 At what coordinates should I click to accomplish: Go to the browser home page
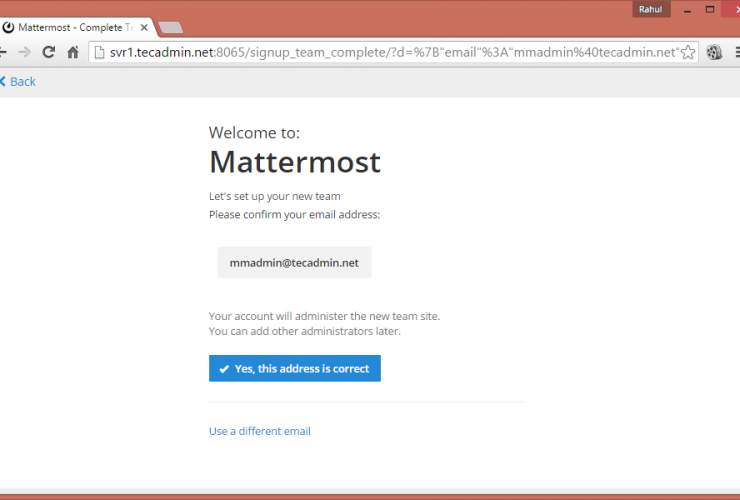pos(72,52)
